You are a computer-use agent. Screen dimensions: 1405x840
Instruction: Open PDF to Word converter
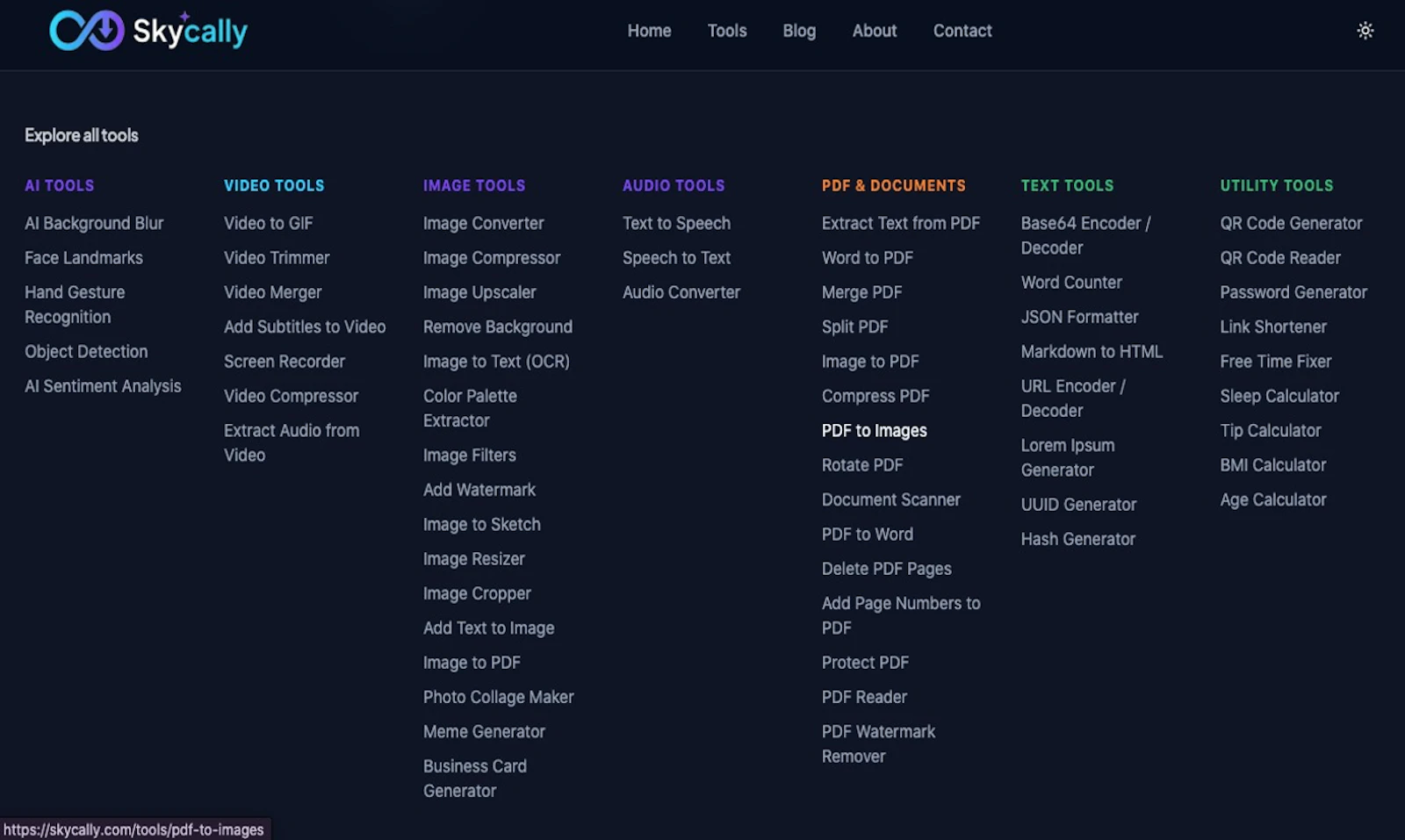pos(868,534)
